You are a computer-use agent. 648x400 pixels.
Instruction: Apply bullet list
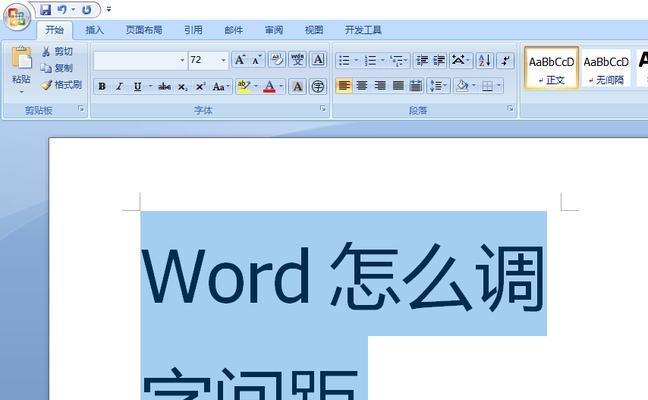point(344,61)
